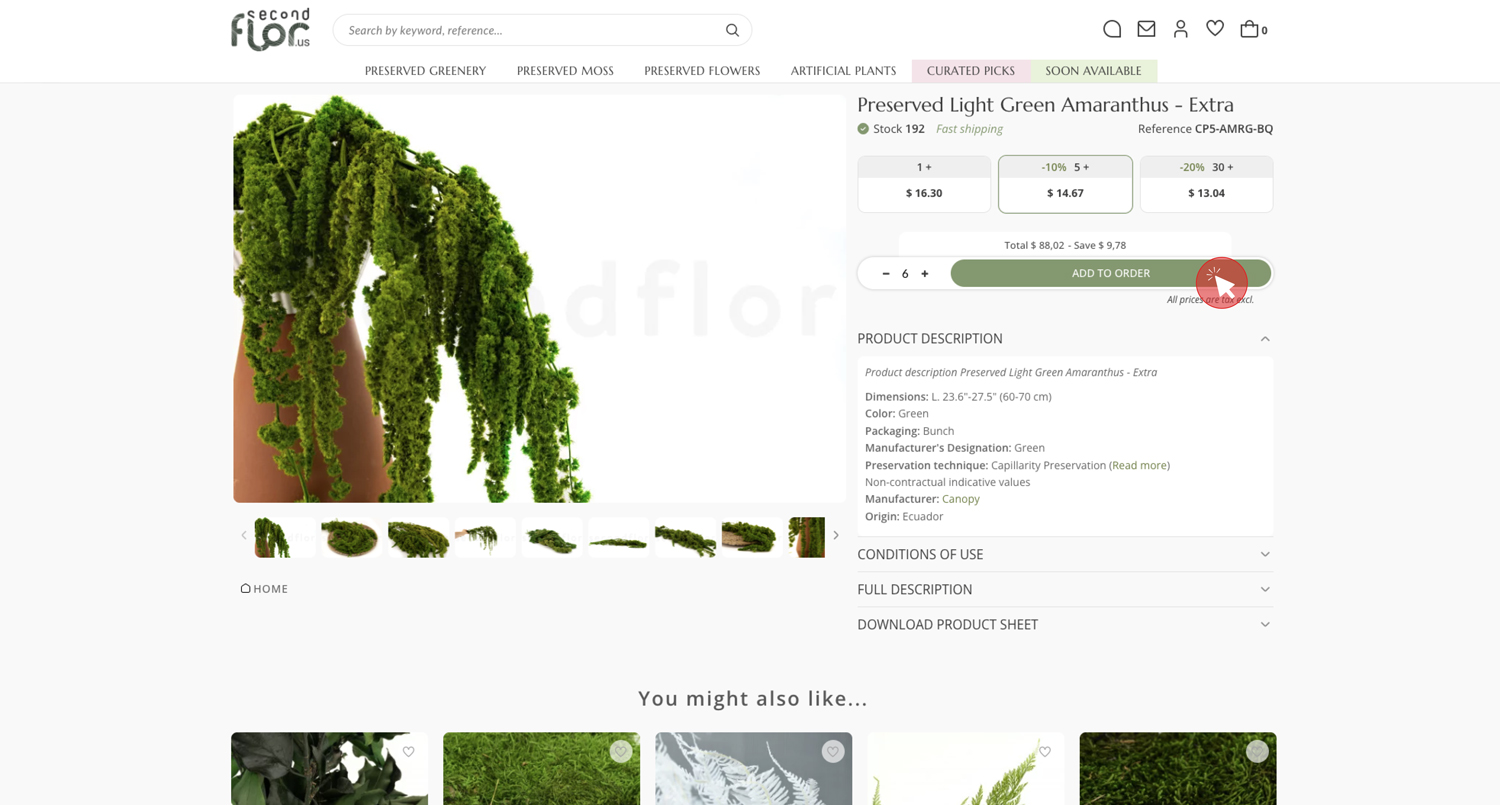1500x805 pixels.
Task: Expand Conditions of Use section
Action: [1065, 554]
